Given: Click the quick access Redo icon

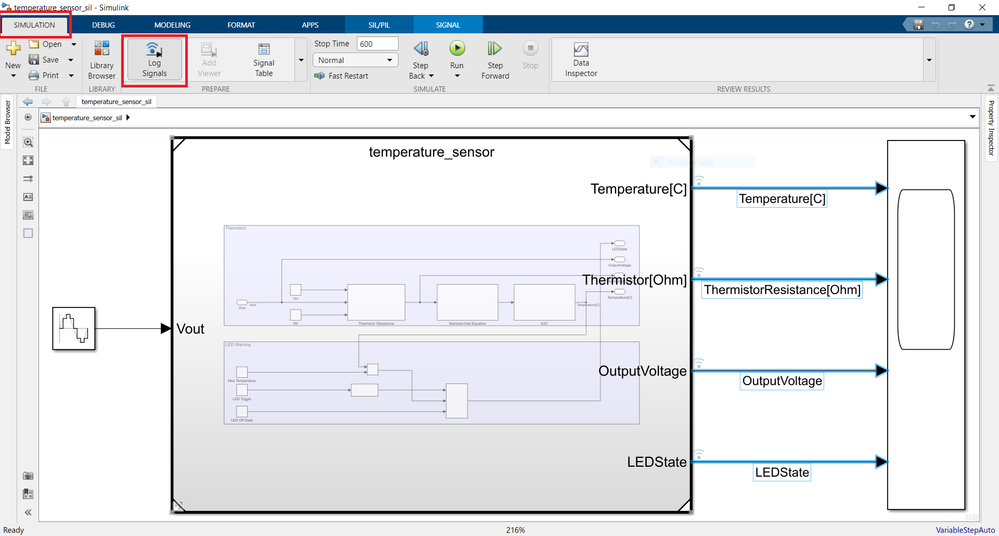Looking at the screenshot, I should click(952, 25).
